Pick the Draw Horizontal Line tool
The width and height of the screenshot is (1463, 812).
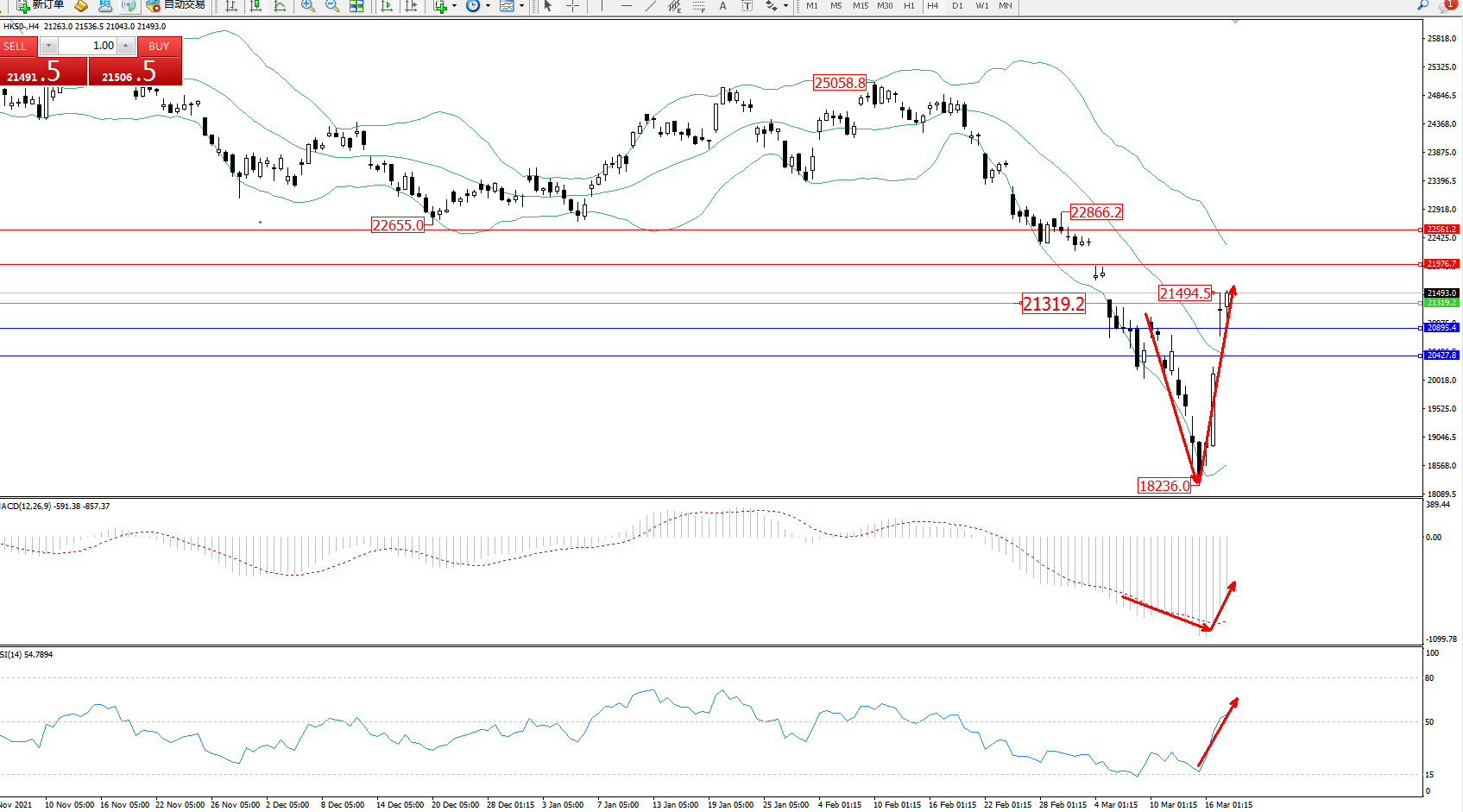pos(627,6)
